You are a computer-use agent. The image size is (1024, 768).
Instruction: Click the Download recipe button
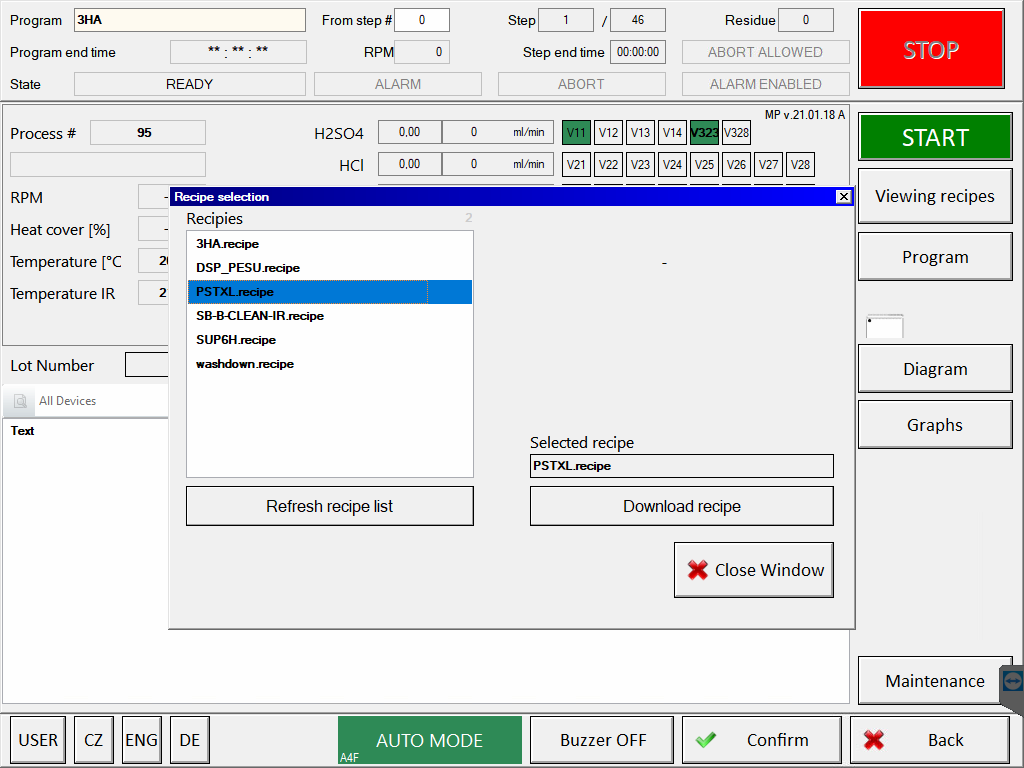[681, 506]
